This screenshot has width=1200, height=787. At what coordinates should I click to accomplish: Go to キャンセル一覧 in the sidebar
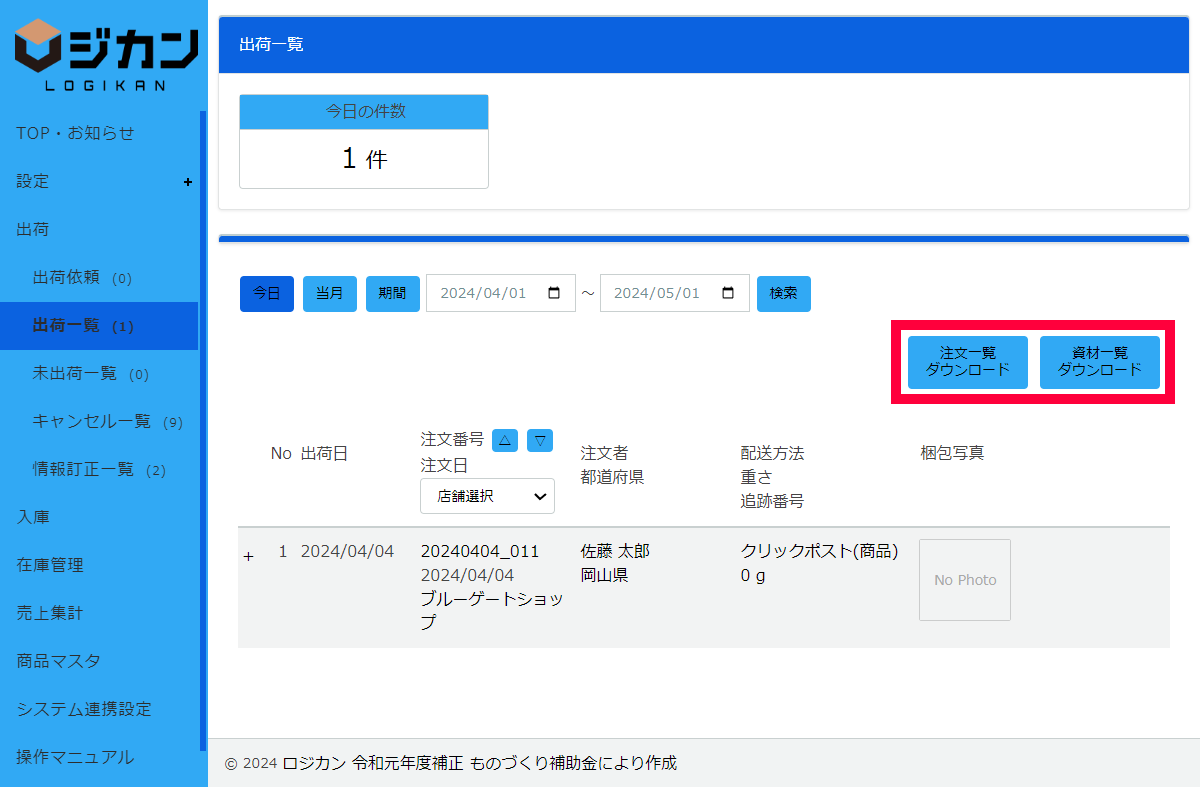coord(107,422)
